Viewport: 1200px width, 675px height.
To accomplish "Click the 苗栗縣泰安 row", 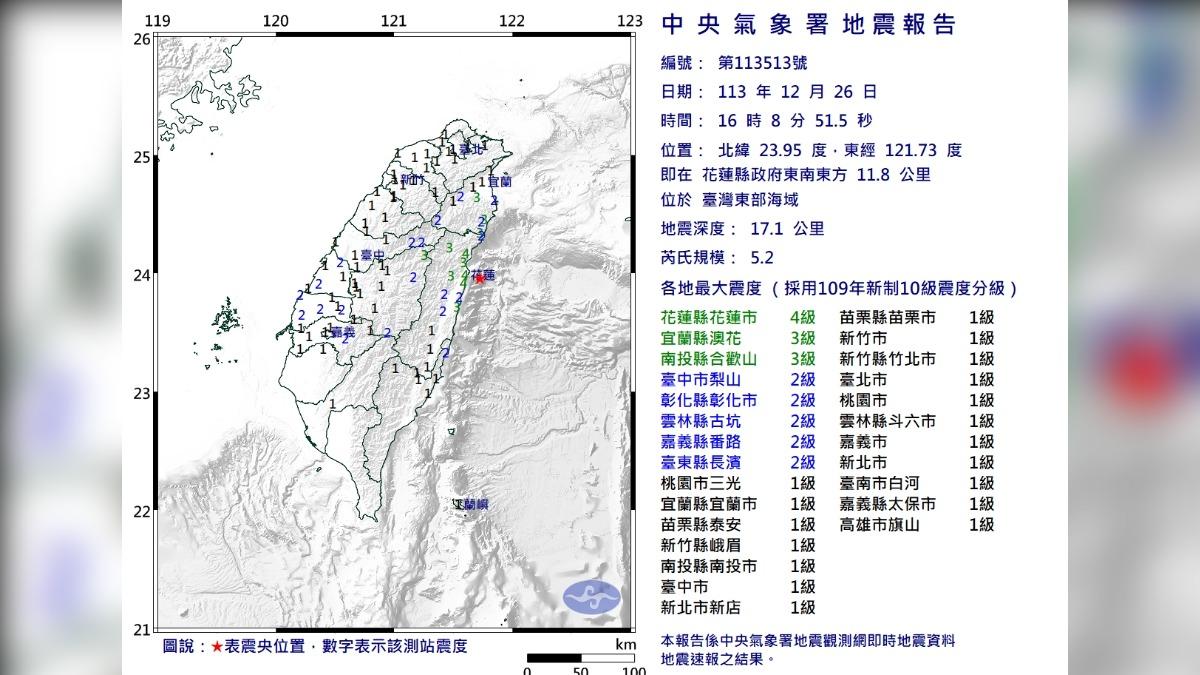I will pos(738,524).
